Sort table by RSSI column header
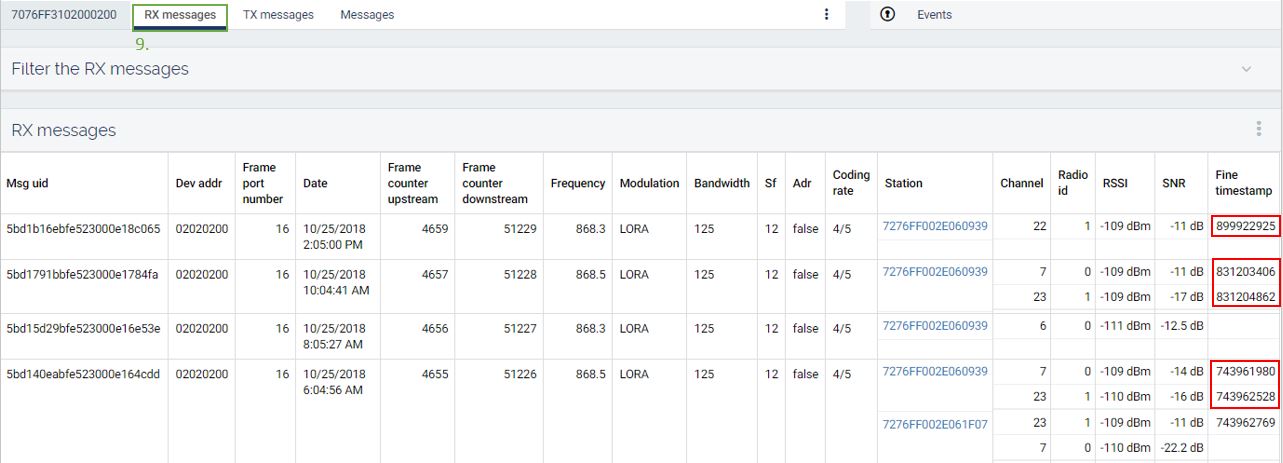1283x463 pixels. (1113, 183)
